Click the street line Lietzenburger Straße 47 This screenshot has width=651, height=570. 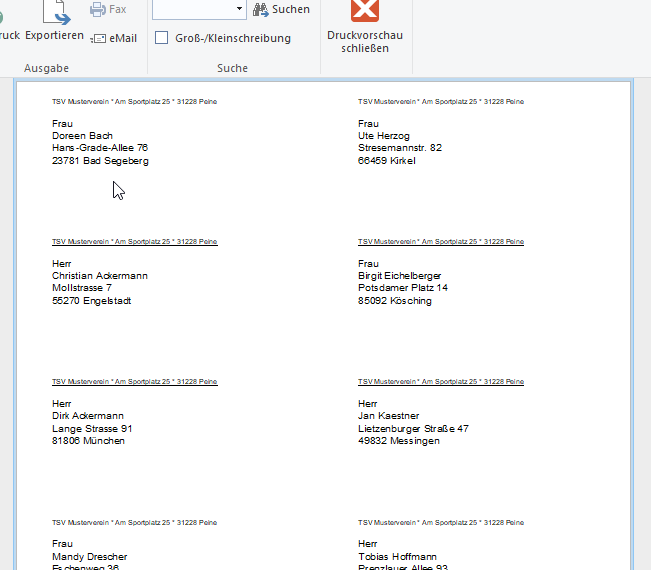point(413,428)
